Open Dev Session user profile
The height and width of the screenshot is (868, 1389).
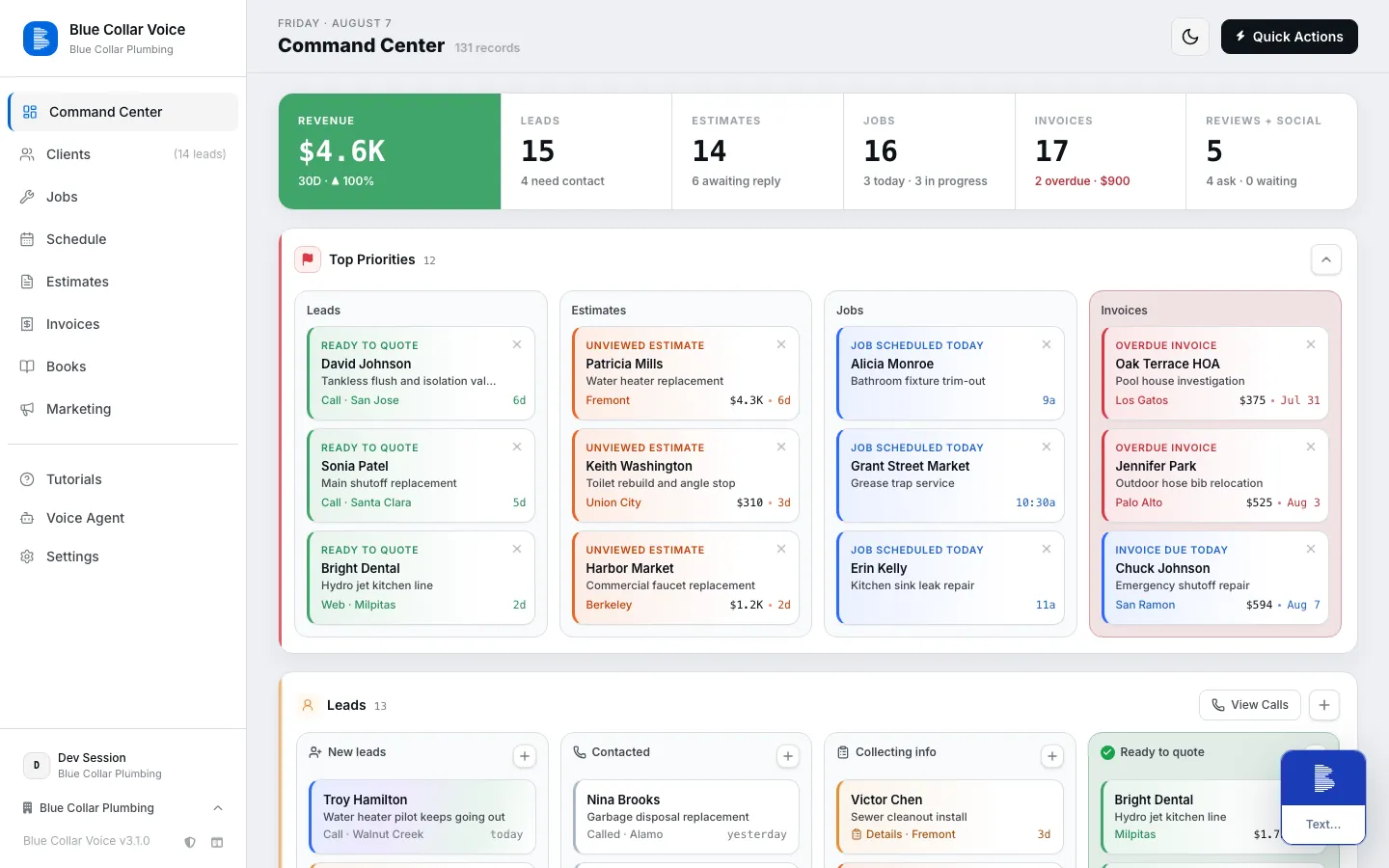coord(123,766)
